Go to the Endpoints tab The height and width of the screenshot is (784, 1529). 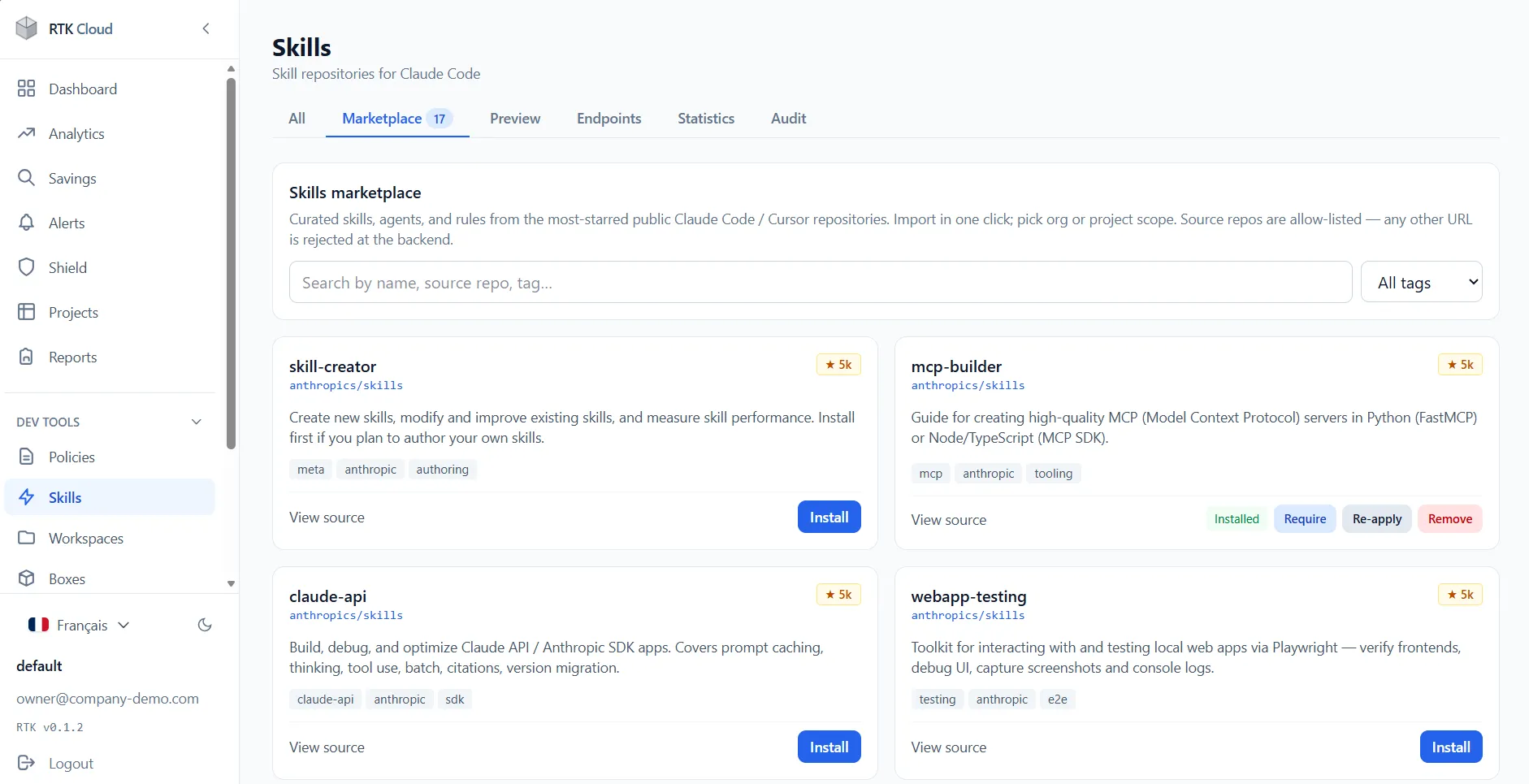[x=609, y=119]
